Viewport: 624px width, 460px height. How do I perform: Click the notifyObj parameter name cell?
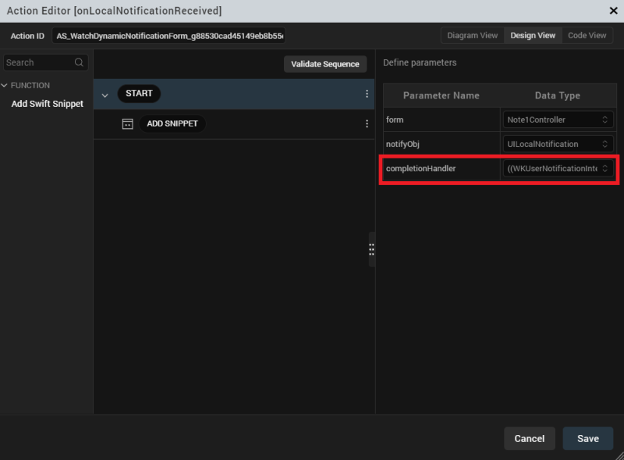coord(442,144)
